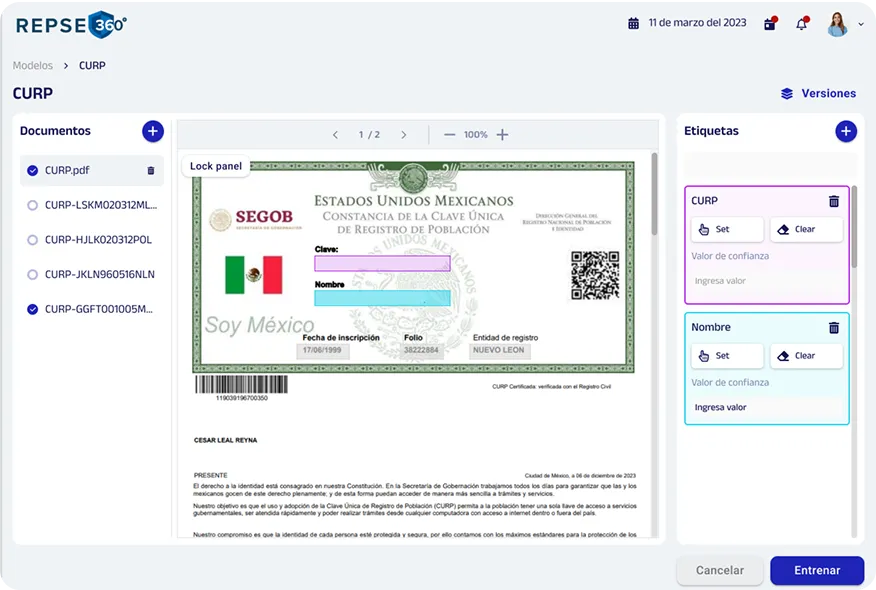Delete the CURP etiqueta with trash icon
The width and height of the screenshot is (876, 590).
pyautogui.click(x=834, y=201)
